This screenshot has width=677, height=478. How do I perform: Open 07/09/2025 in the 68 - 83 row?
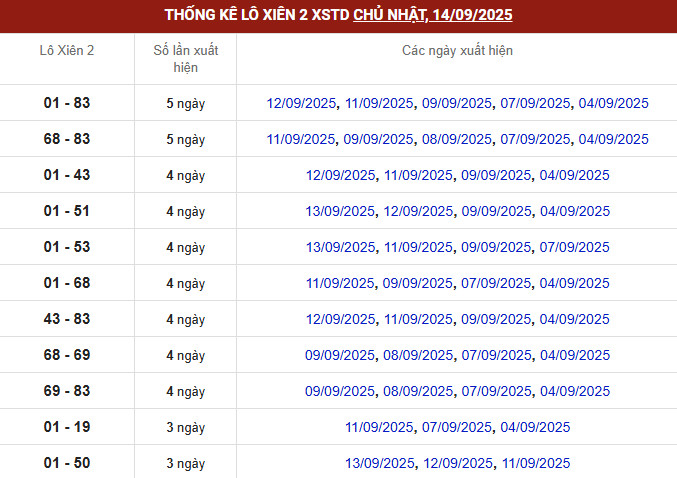tap(535, 139)
